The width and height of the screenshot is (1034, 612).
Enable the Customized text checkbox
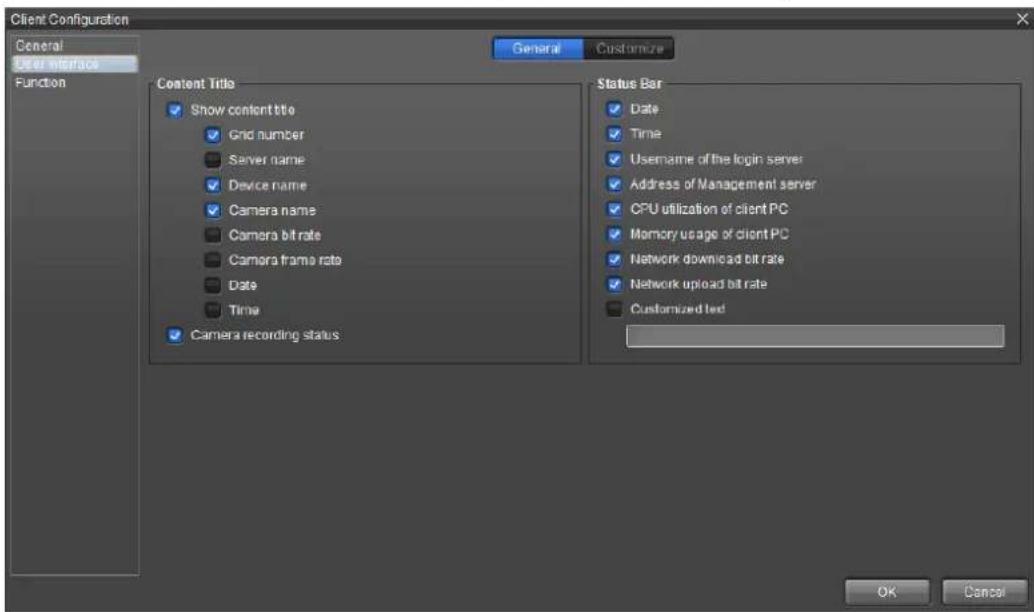tap(614, 309)
